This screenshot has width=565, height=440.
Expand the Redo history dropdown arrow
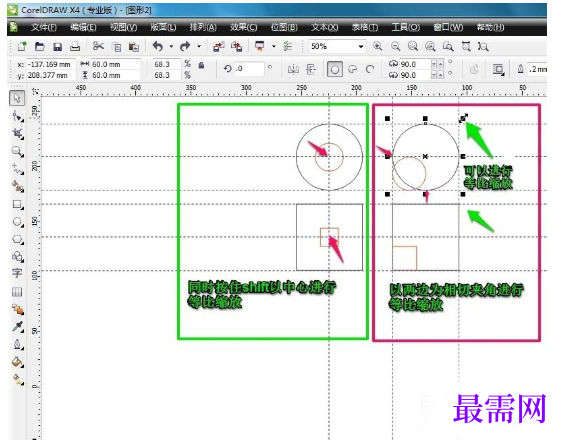(x=199, y=46)
